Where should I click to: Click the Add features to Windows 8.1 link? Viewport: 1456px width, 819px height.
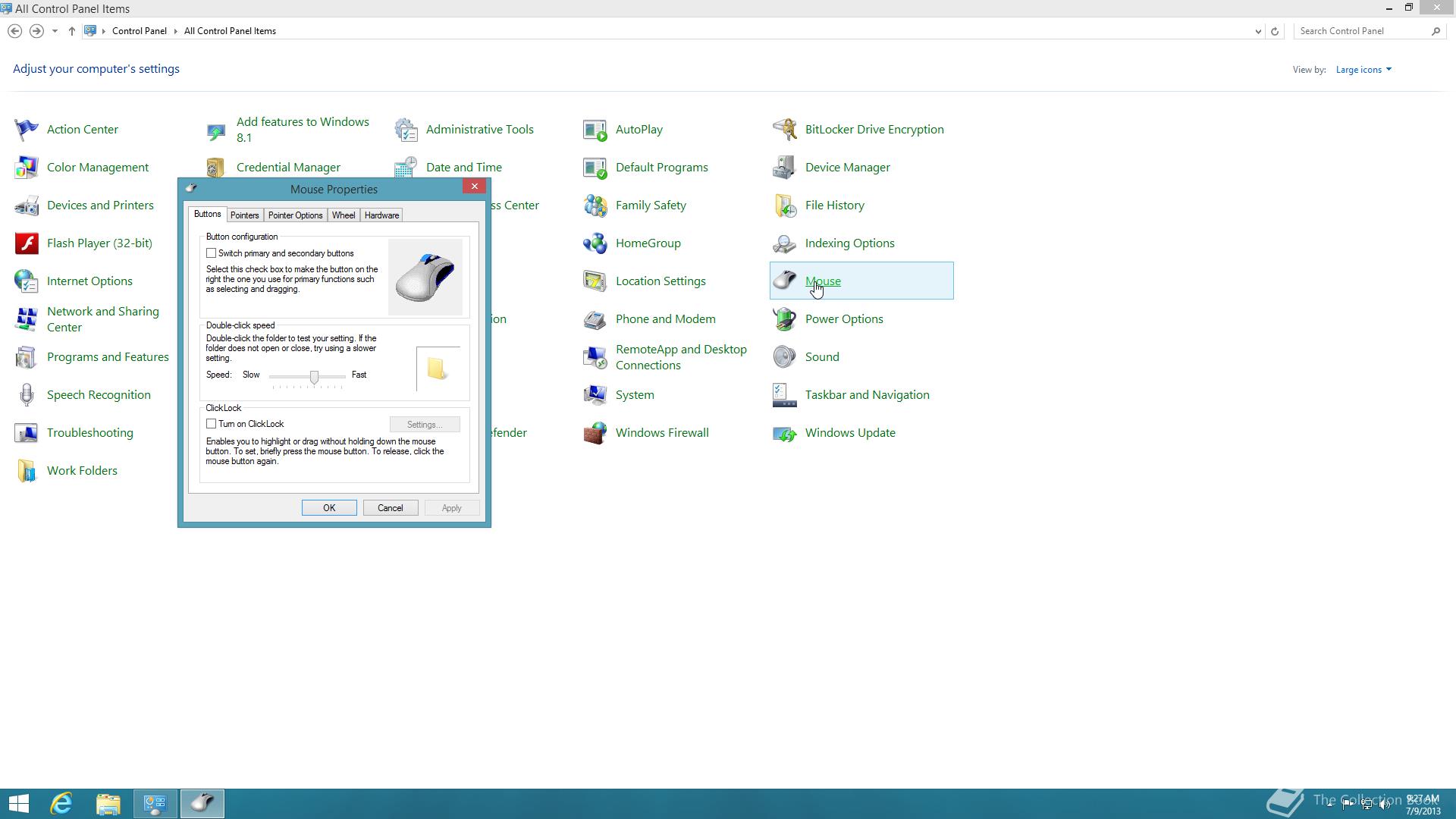pyautogui.click(x=303, y=130)
